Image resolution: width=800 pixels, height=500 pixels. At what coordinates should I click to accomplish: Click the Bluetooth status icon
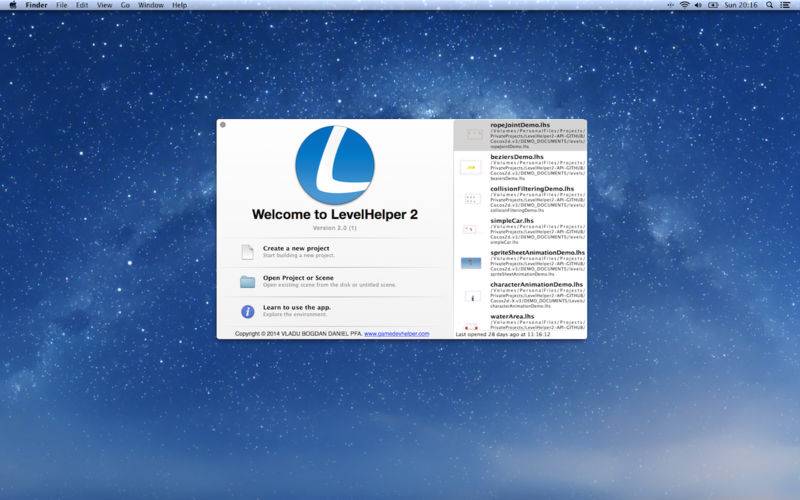pos(670,5)
